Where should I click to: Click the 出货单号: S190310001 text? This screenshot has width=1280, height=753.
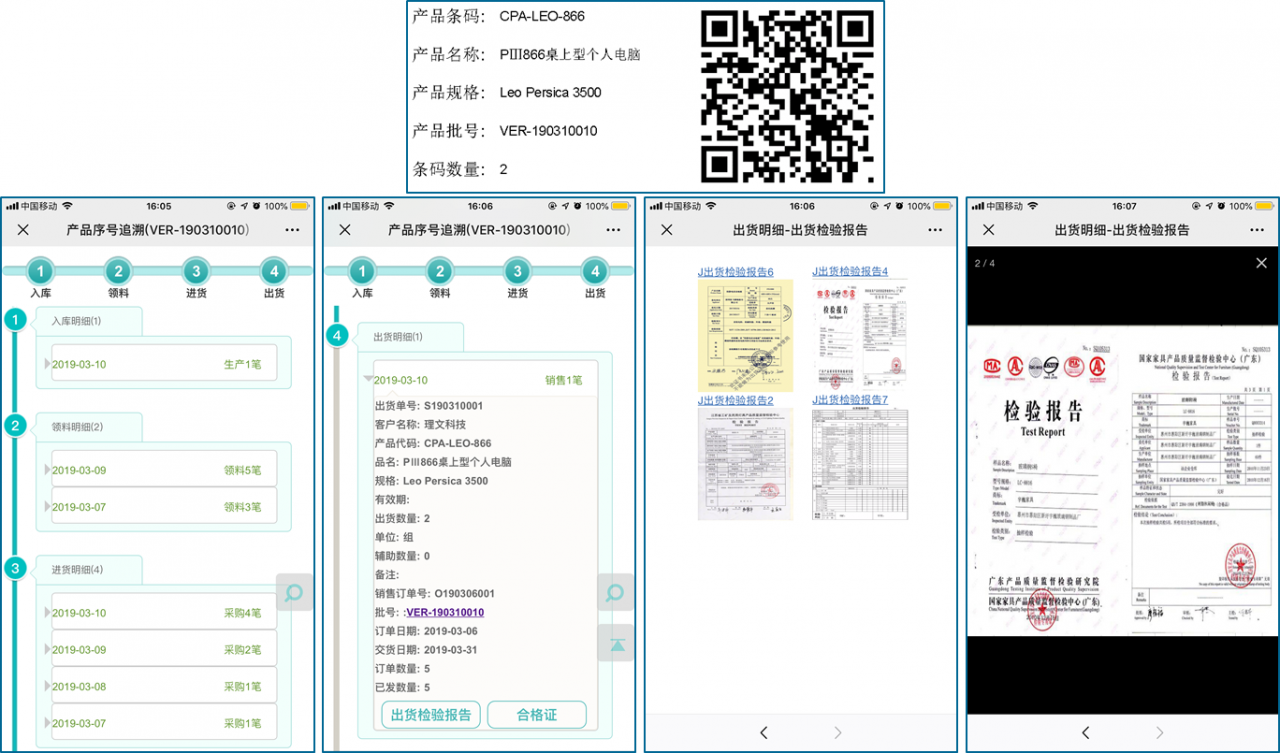point(429,406)
